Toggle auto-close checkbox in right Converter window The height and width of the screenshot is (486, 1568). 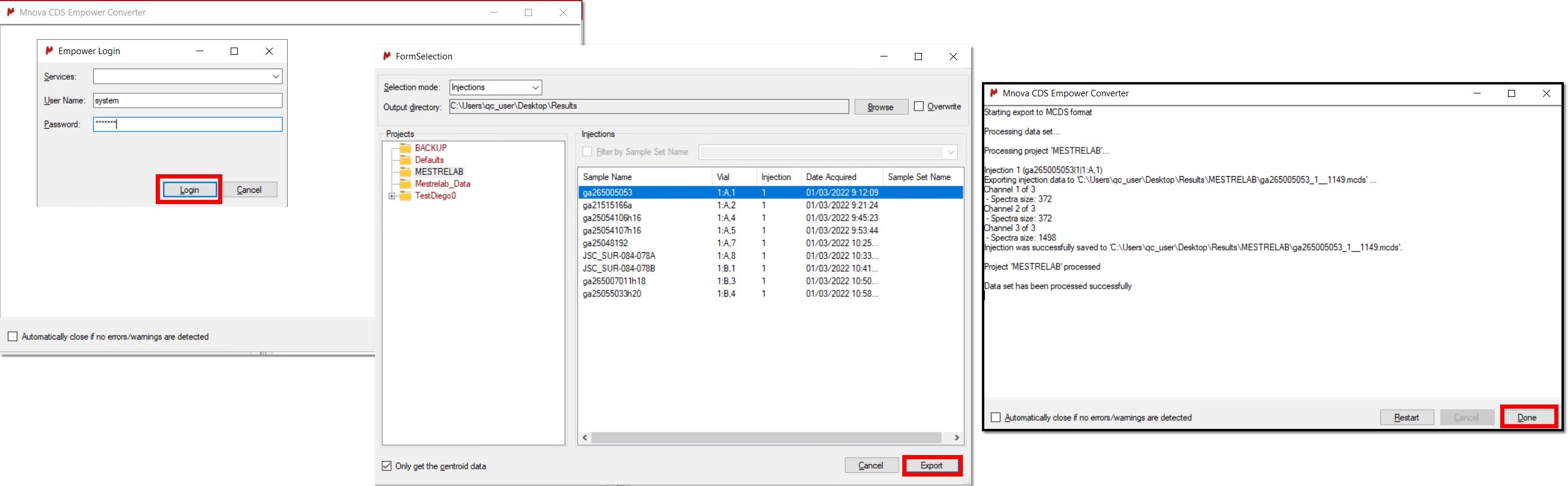tap(996, 417)
